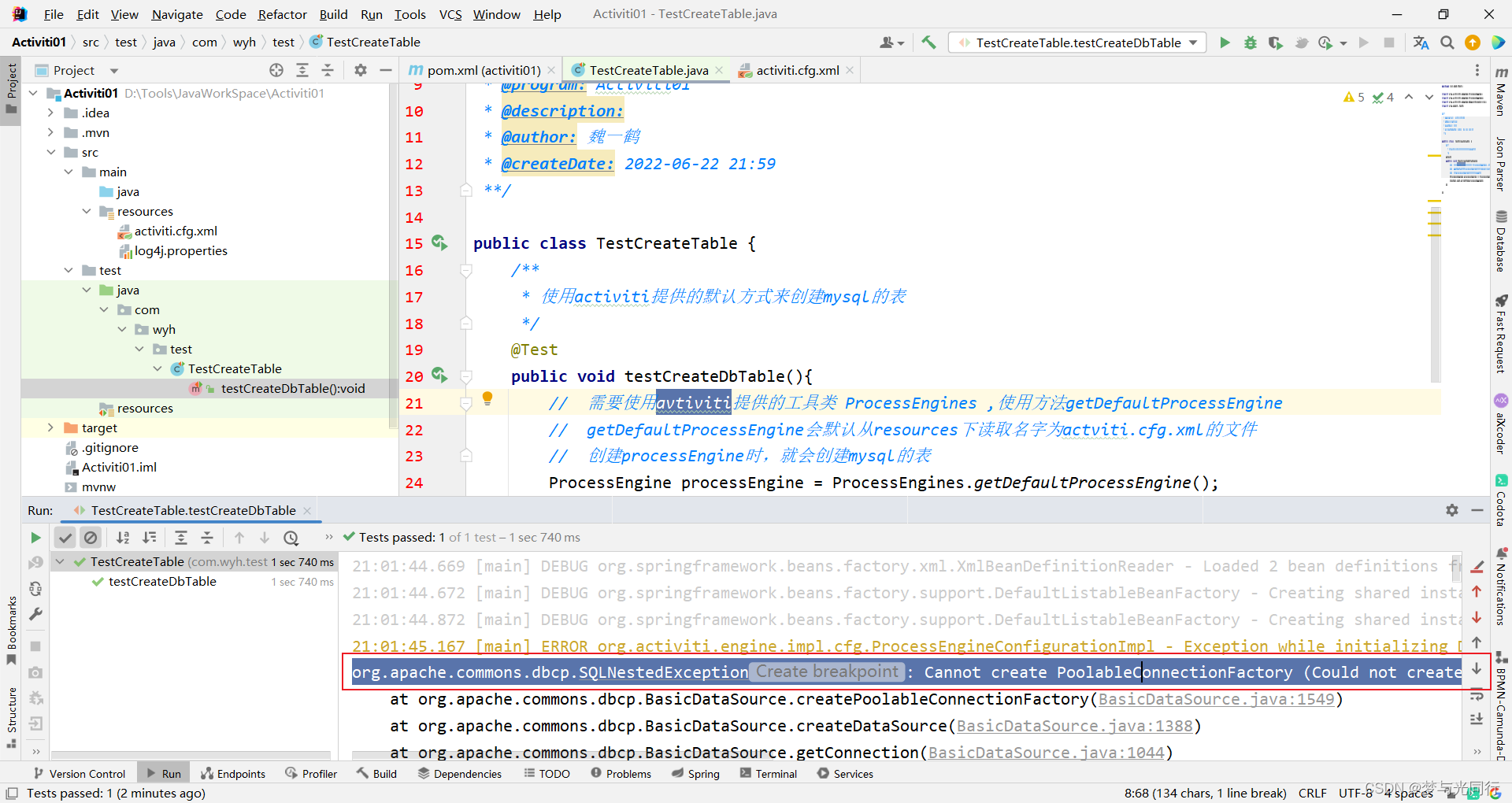The height and width of the screenshot is (803, 1512).
Task: Expand the .mvn folder
Action: coord(50,132)
